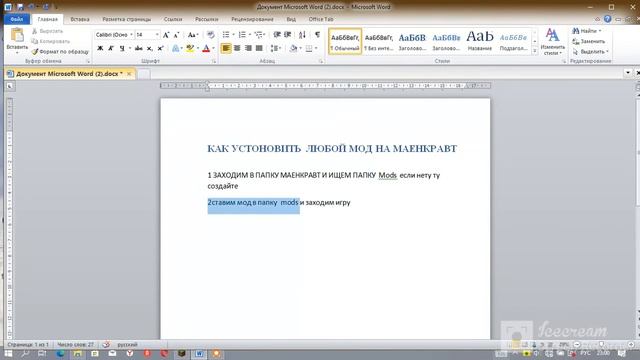Apply red font color button
640x360 pixels.
pyautogui.click(x=206, y=48)
